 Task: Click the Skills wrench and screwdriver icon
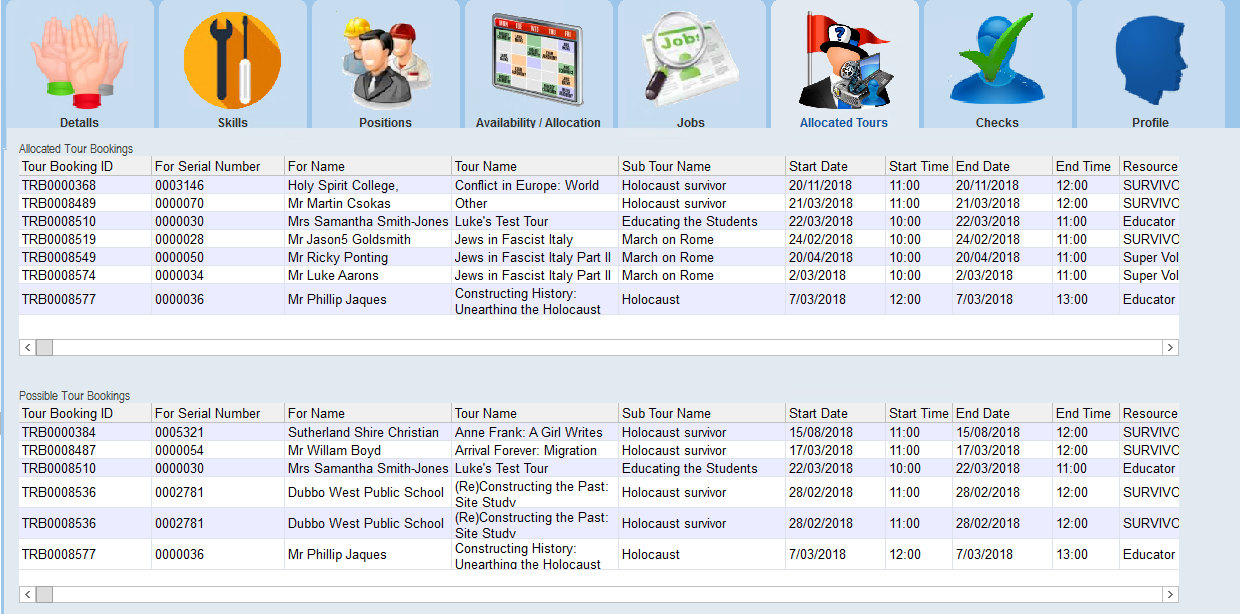click(x=232, y=62)
